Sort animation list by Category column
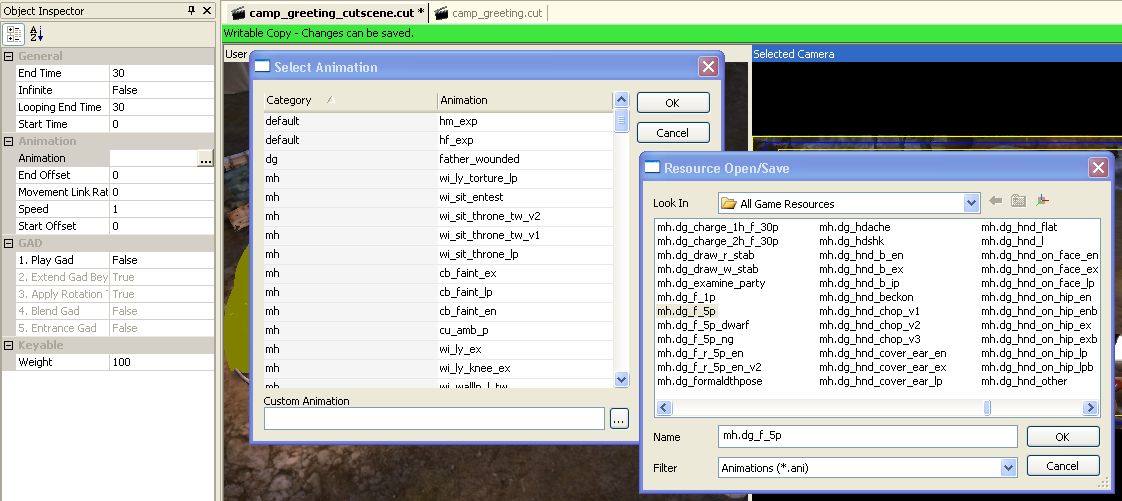Image resolution: width=1122 pixels, height=501 pixels. click(x=350, y=100)
